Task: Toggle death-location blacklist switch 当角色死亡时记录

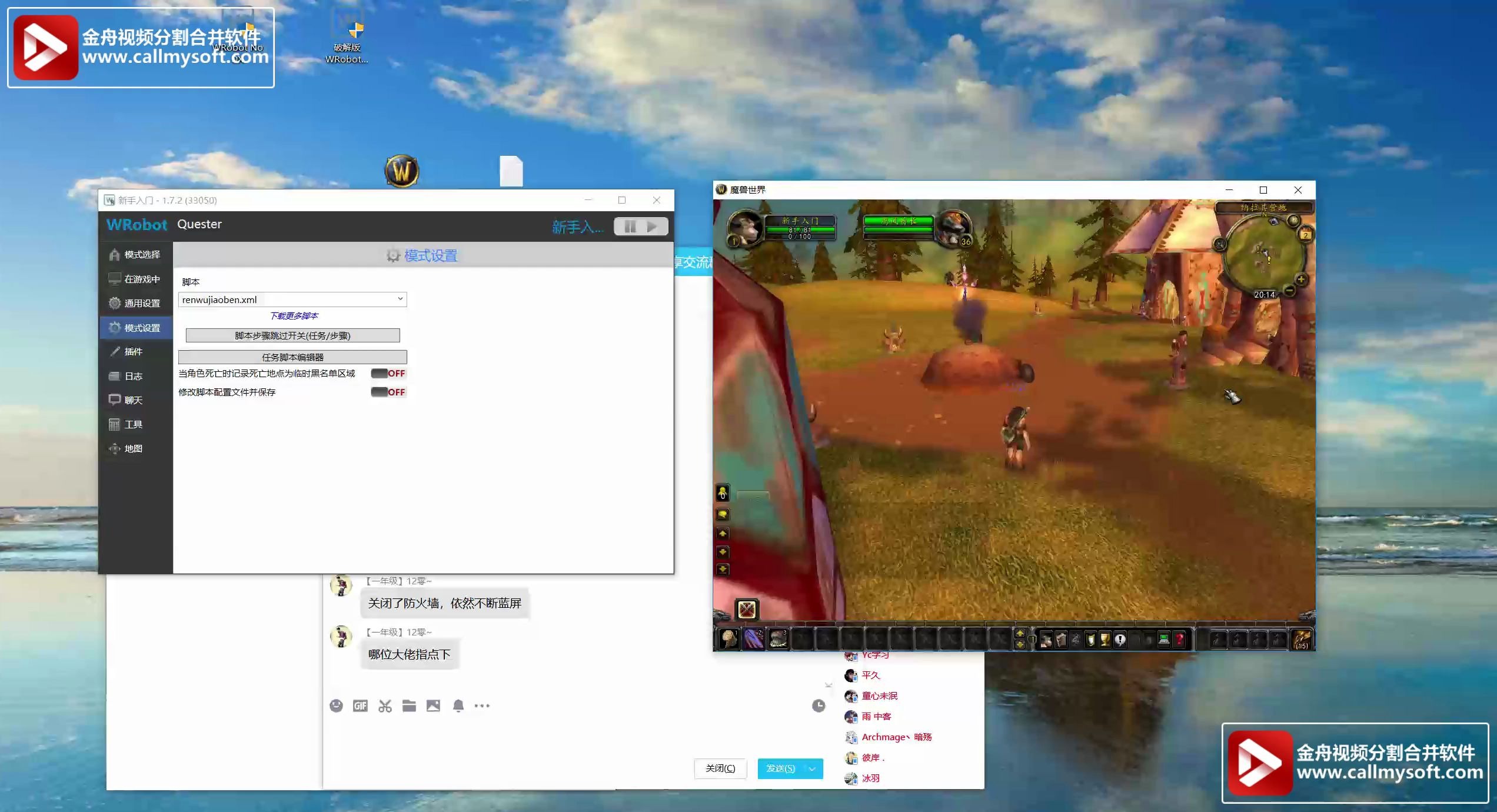Action: click(388, 373)
